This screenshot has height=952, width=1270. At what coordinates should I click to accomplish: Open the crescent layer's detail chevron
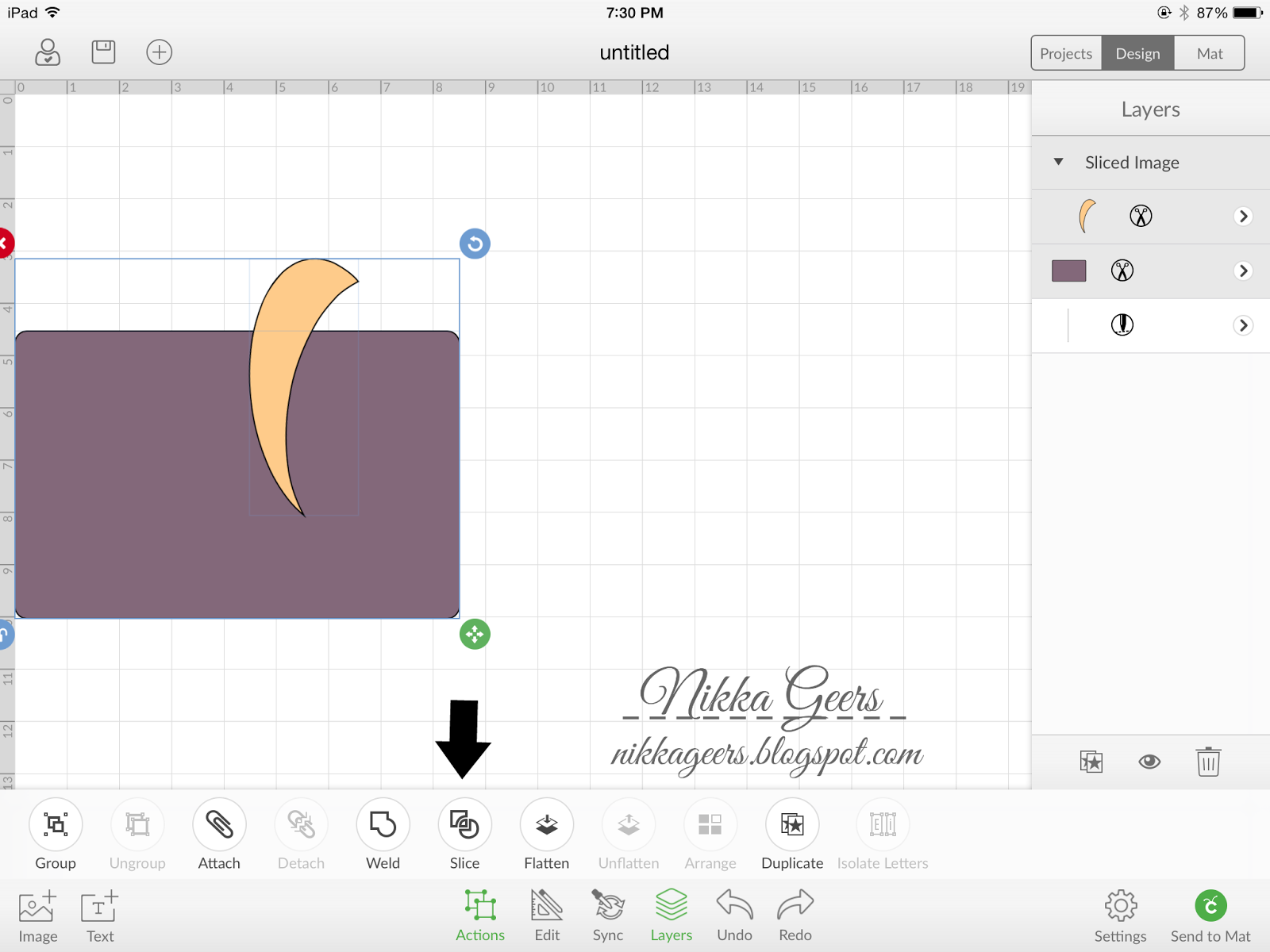click(1242, 216)
